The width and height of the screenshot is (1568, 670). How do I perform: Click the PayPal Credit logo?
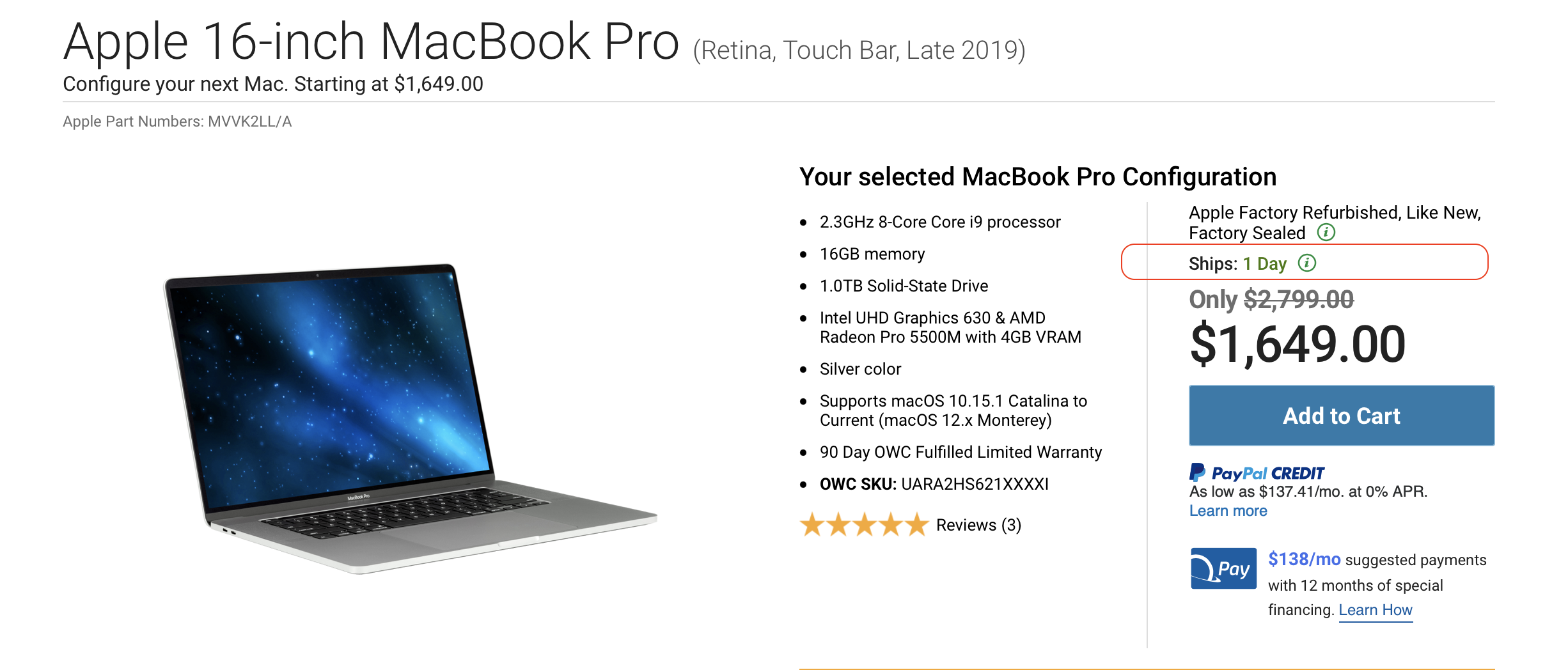coord(1257,472)
